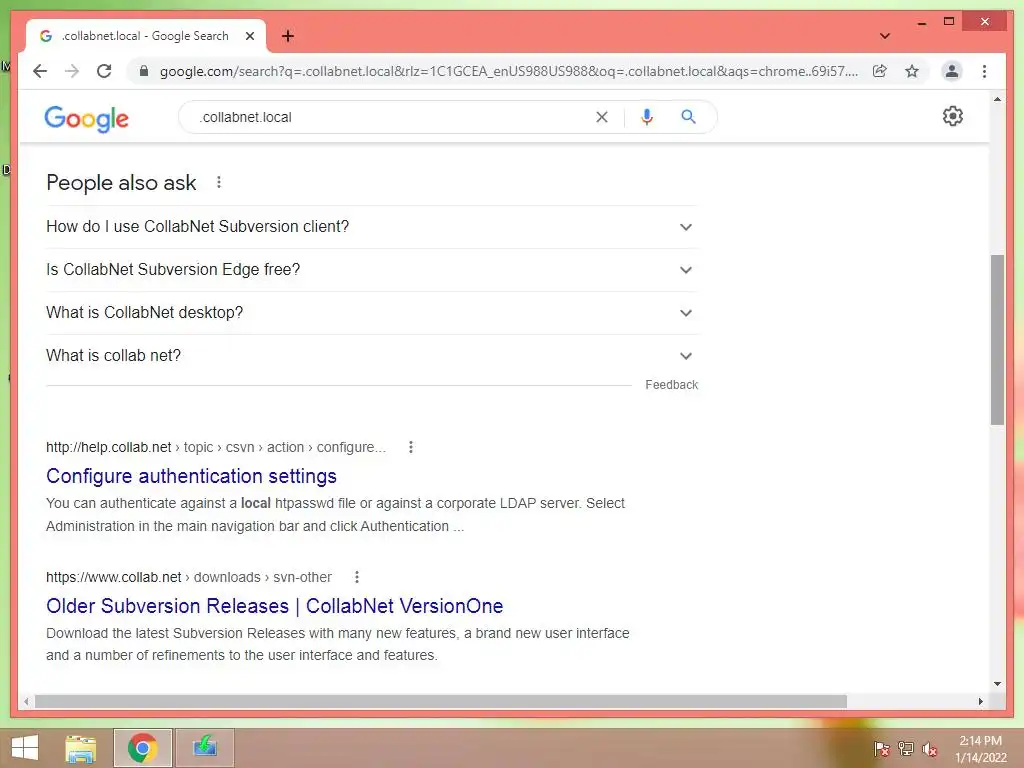Open the tab search dropdown arrow
Image resolution: width=1024 pixels, height=768 pixels.
pyautogui.click(x=884, y=36)
